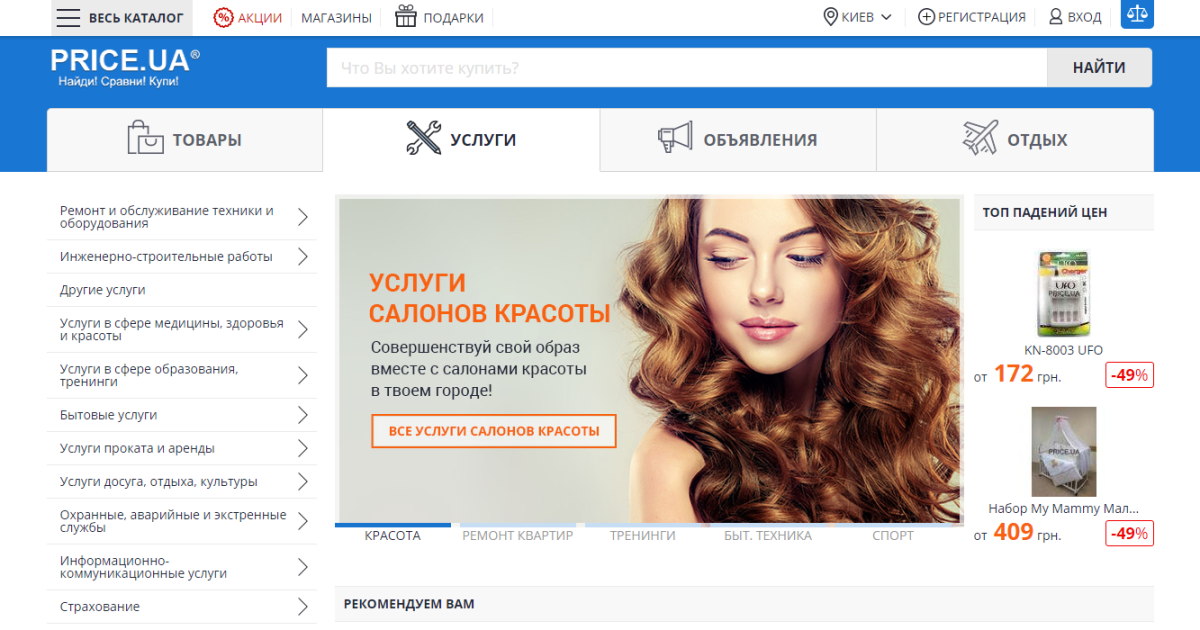1200x630 pixels.
Task: Open the Набор My Mammy product link
Action: pyautogui.click(x=1063, y=508)
